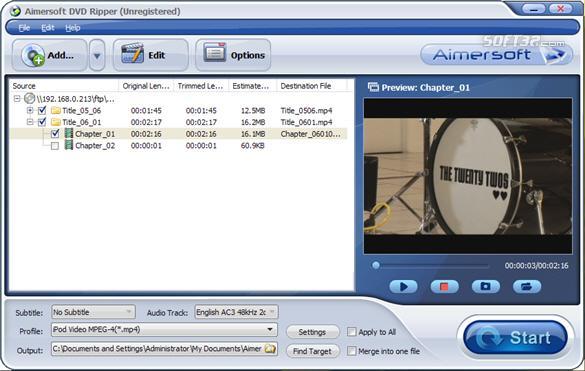The width and height of the screenshot is (585, 371).
Task: Open the Subtitle dropdown
Action: pos(93,312)
